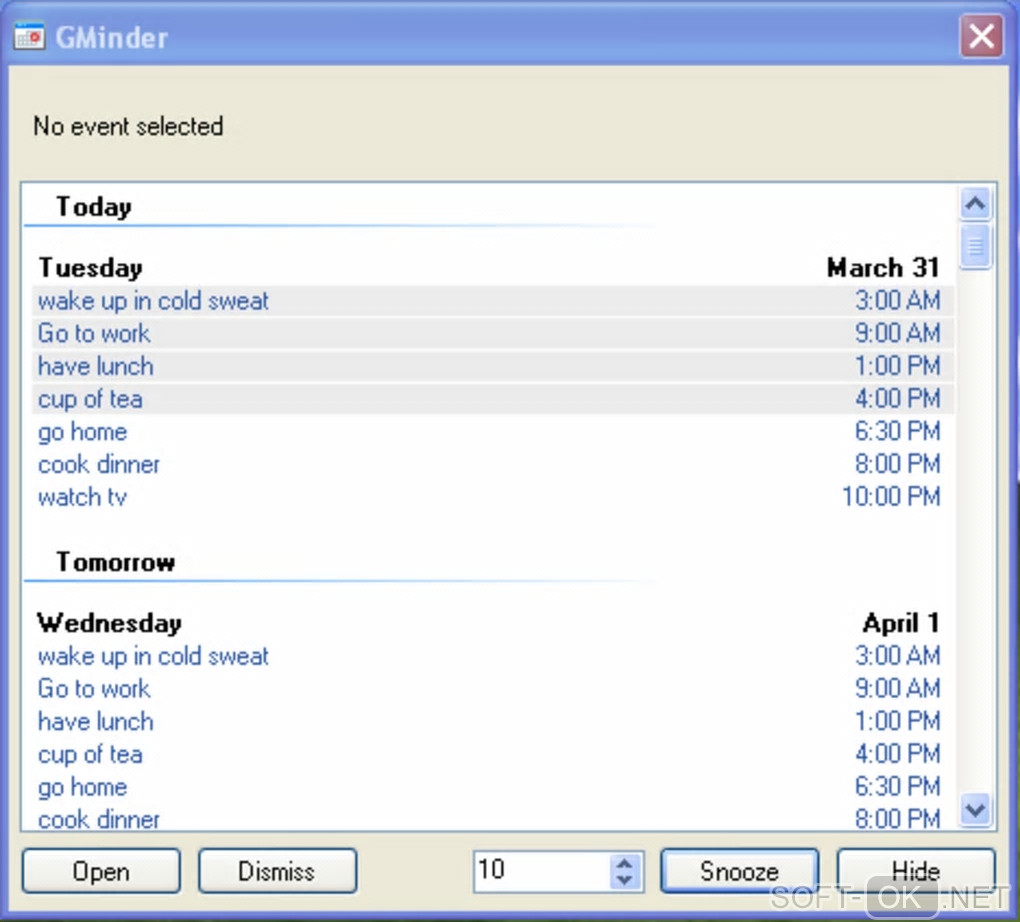The height and width of the screenshot is (922, 1020).
Task: Dismiss the selected reminder
Action: pyautogui.click(x=277, y=871)
